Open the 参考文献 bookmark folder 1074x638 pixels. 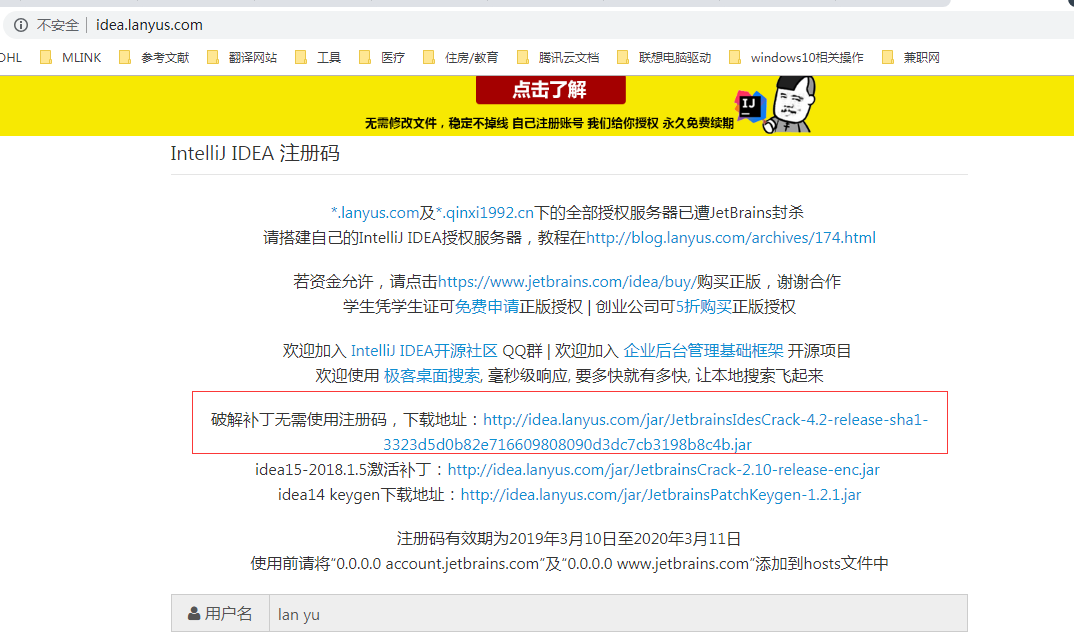pos(154,58)
